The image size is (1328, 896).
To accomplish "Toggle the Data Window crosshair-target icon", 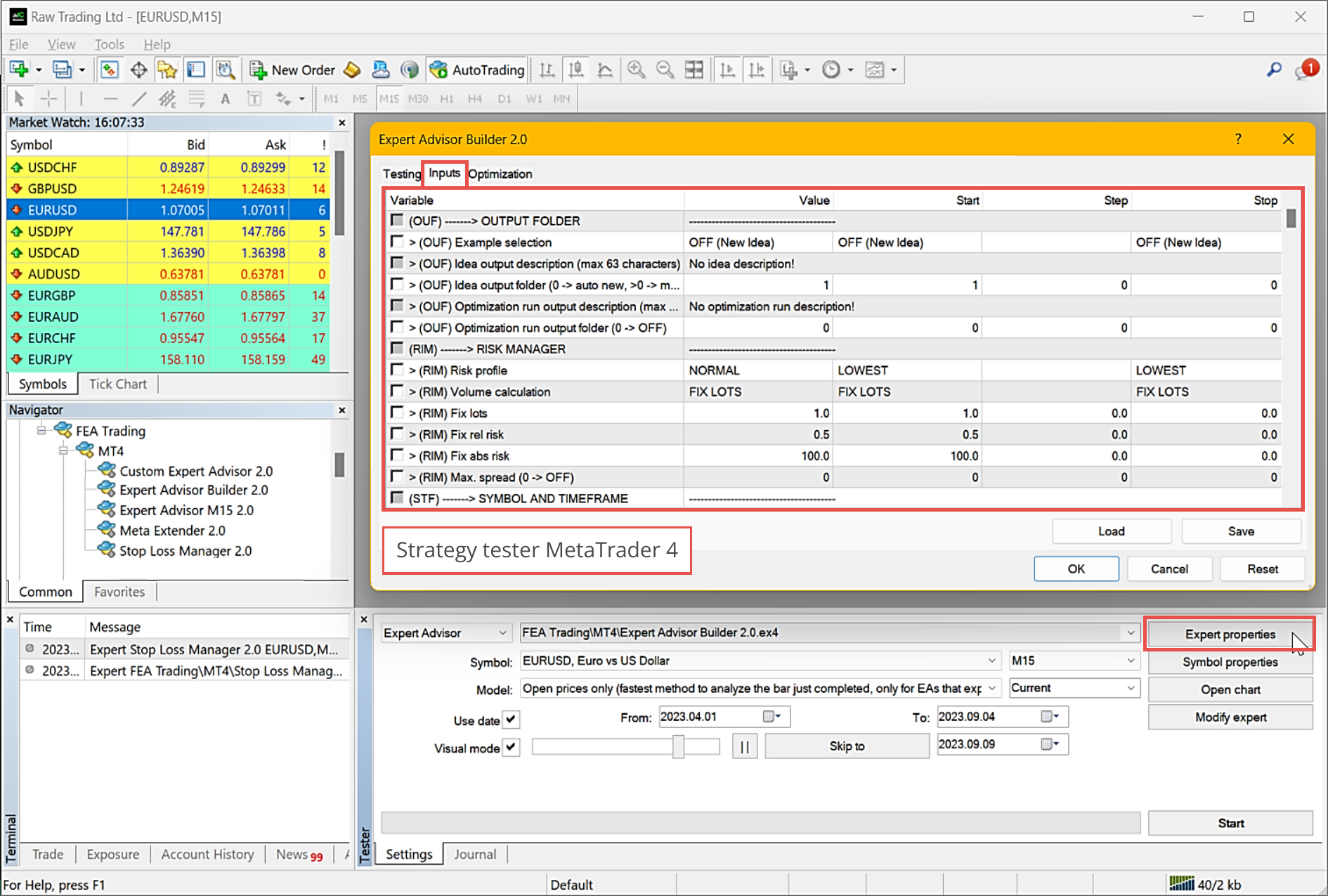I will [138, 70].
